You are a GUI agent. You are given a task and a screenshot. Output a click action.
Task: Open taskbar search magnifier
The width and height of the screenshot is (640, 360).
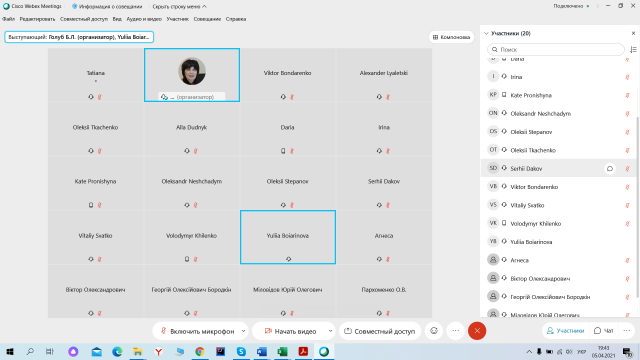[x=30, y=351]
